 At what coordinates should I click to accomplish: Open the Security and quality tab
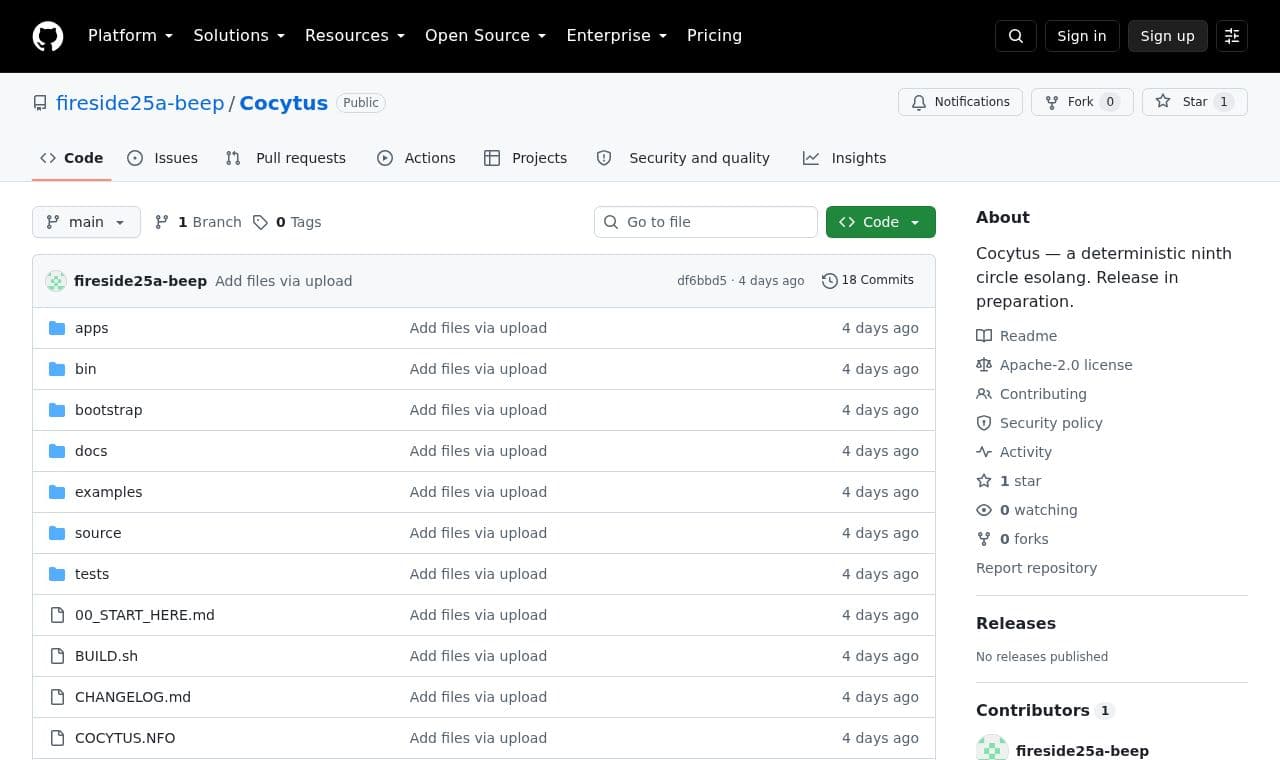684,158
